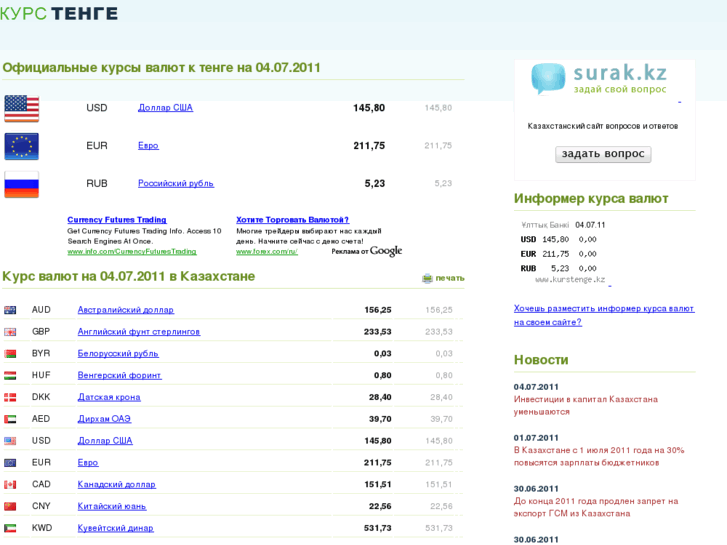The height and width of the screenshot is (545, 727).
Task: Click the www.kurstenge.kz informer text
Action: pos(570,280)
